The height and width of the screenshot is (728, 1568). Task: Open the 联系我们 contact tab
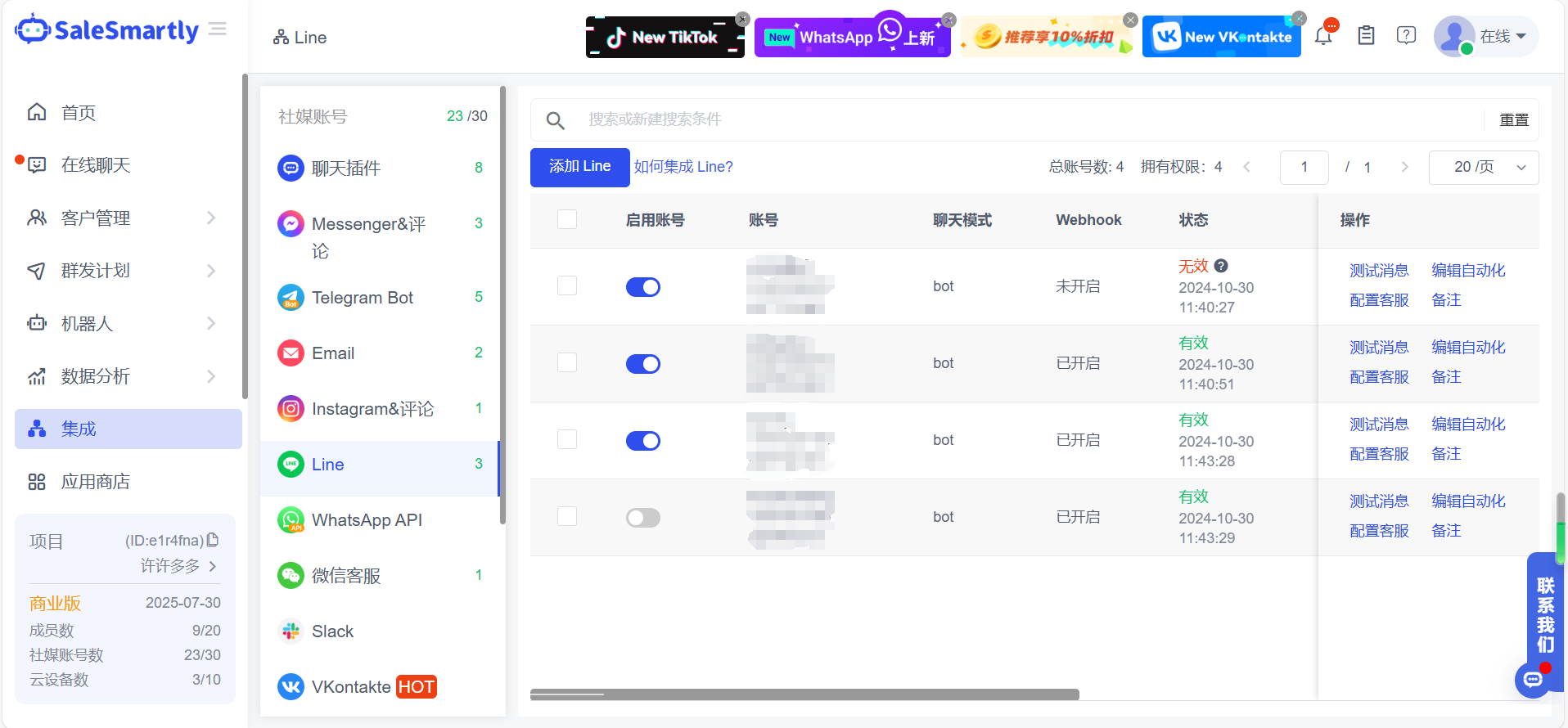[1545, 613]
